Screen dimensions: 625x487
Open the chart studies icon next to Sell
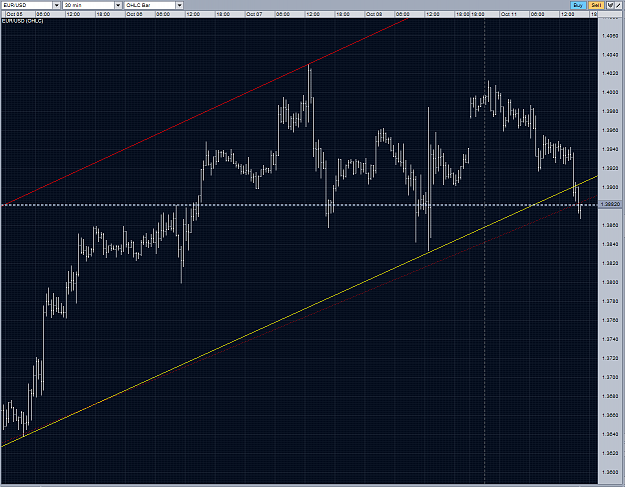click(x=610, y=5)
